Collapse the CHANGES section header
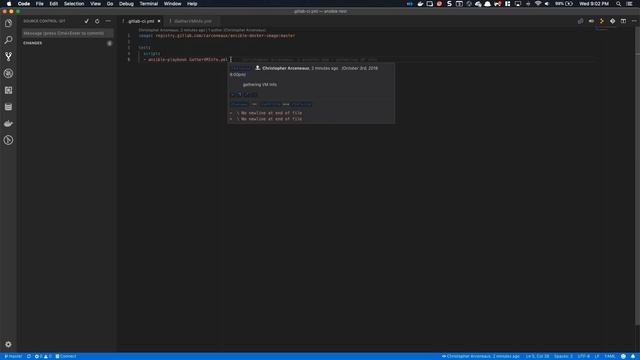The image size is (640, 360). tap(33, 43)
